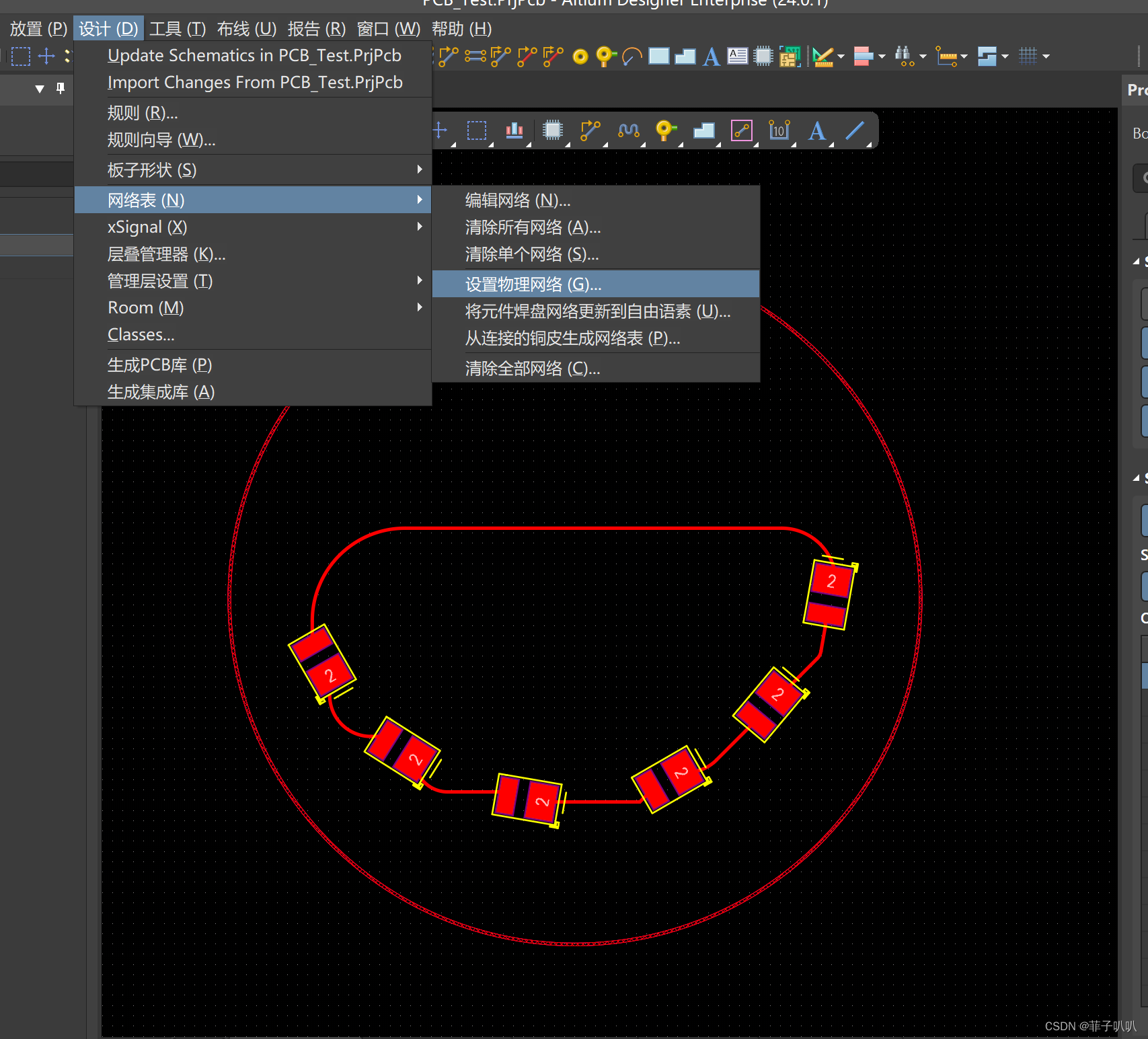Expand the xSignal (X) submenu
This screenshot has width=1148, height=1039.
coord(252,227)
